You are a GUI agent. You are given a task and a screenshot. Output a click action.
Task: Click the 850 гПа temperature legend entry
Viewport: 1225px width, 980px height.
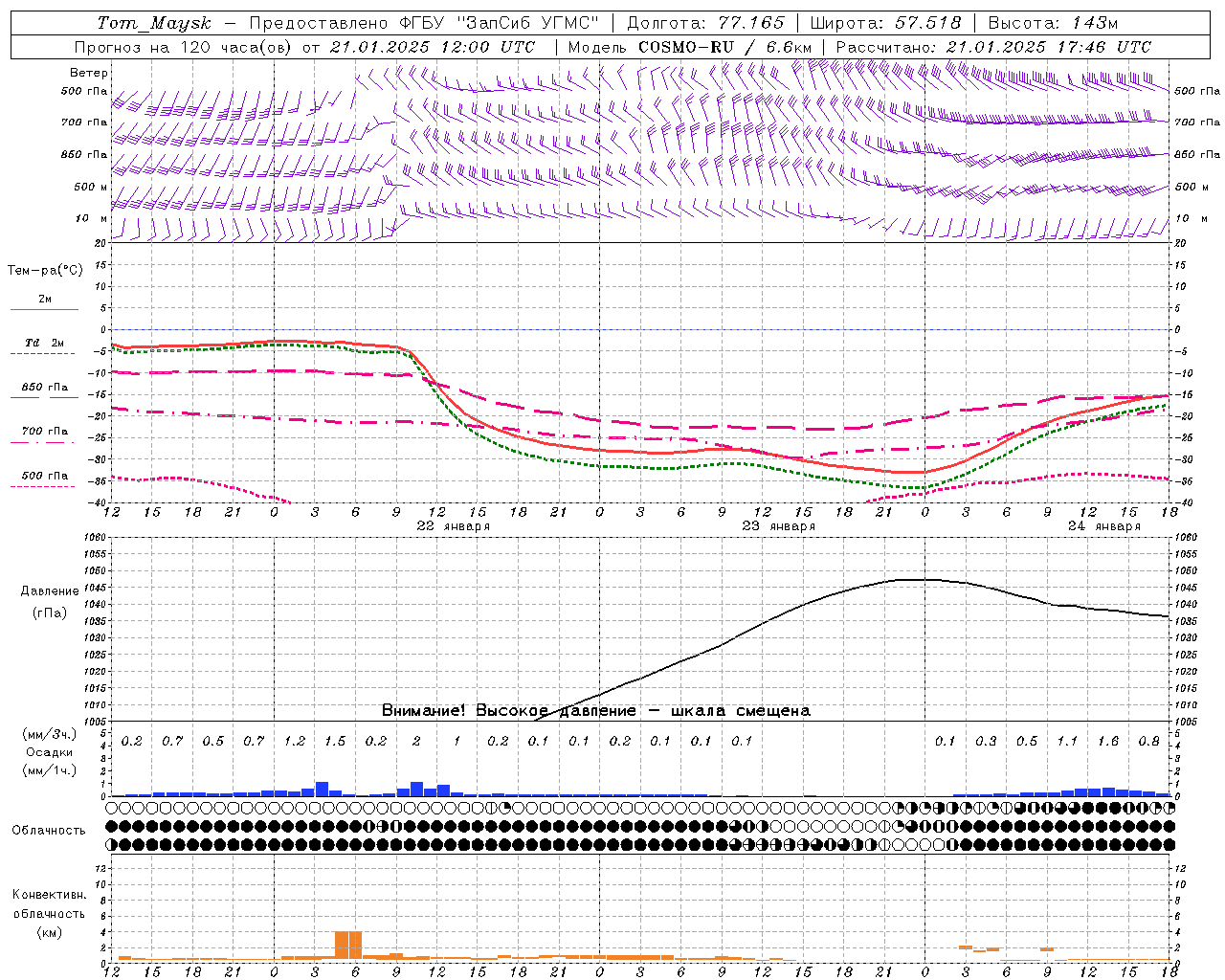tap(44, 390)
